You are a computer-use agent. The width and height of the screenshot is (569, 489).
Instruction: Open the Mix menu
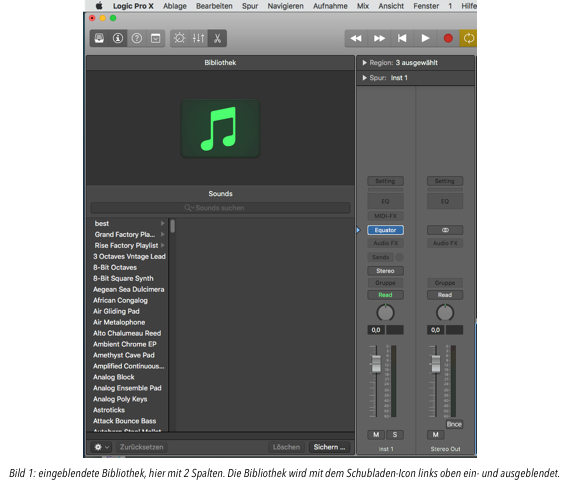click(363, 6)
